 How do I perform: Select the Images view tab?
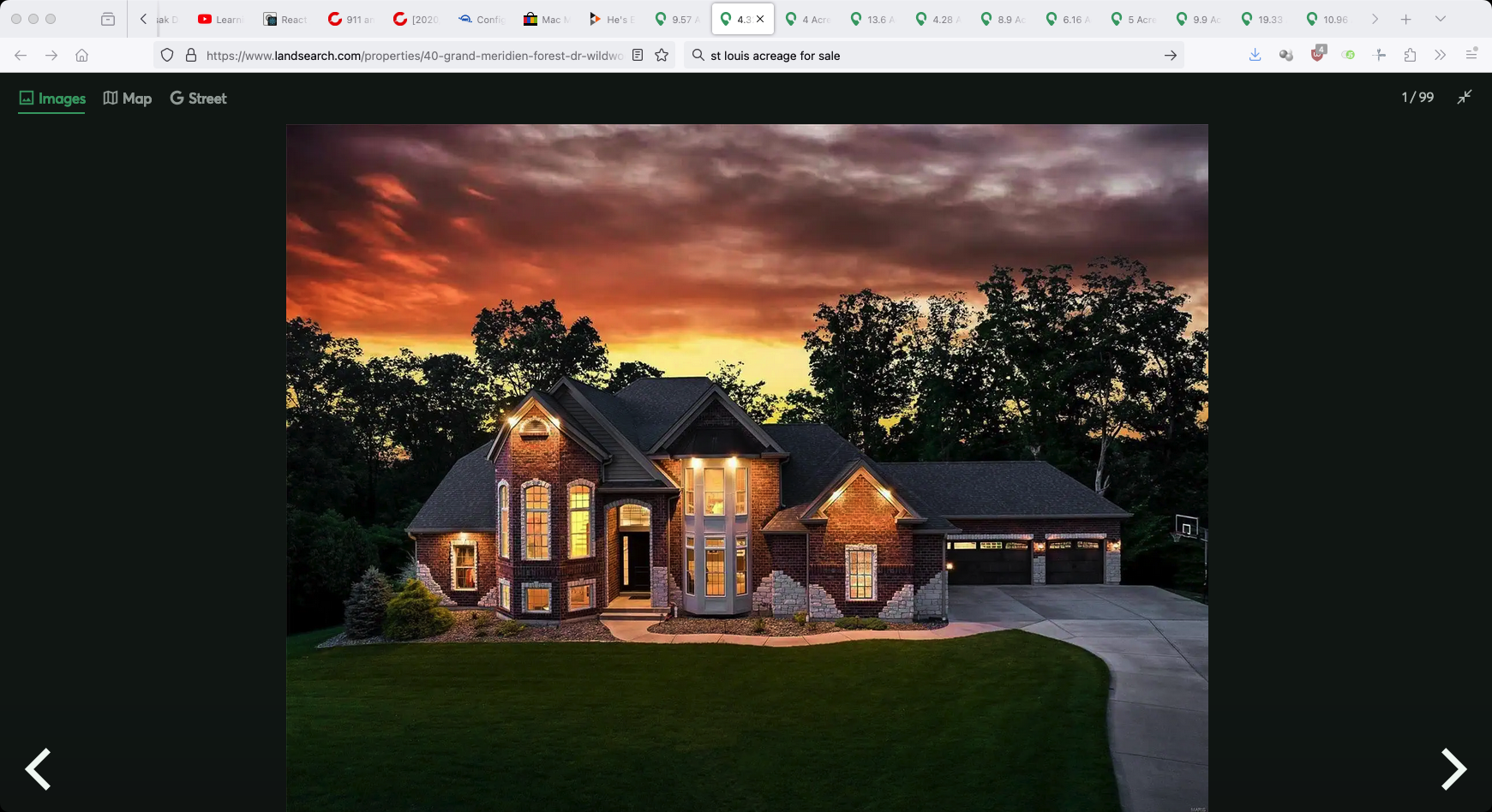coord(52,99)
